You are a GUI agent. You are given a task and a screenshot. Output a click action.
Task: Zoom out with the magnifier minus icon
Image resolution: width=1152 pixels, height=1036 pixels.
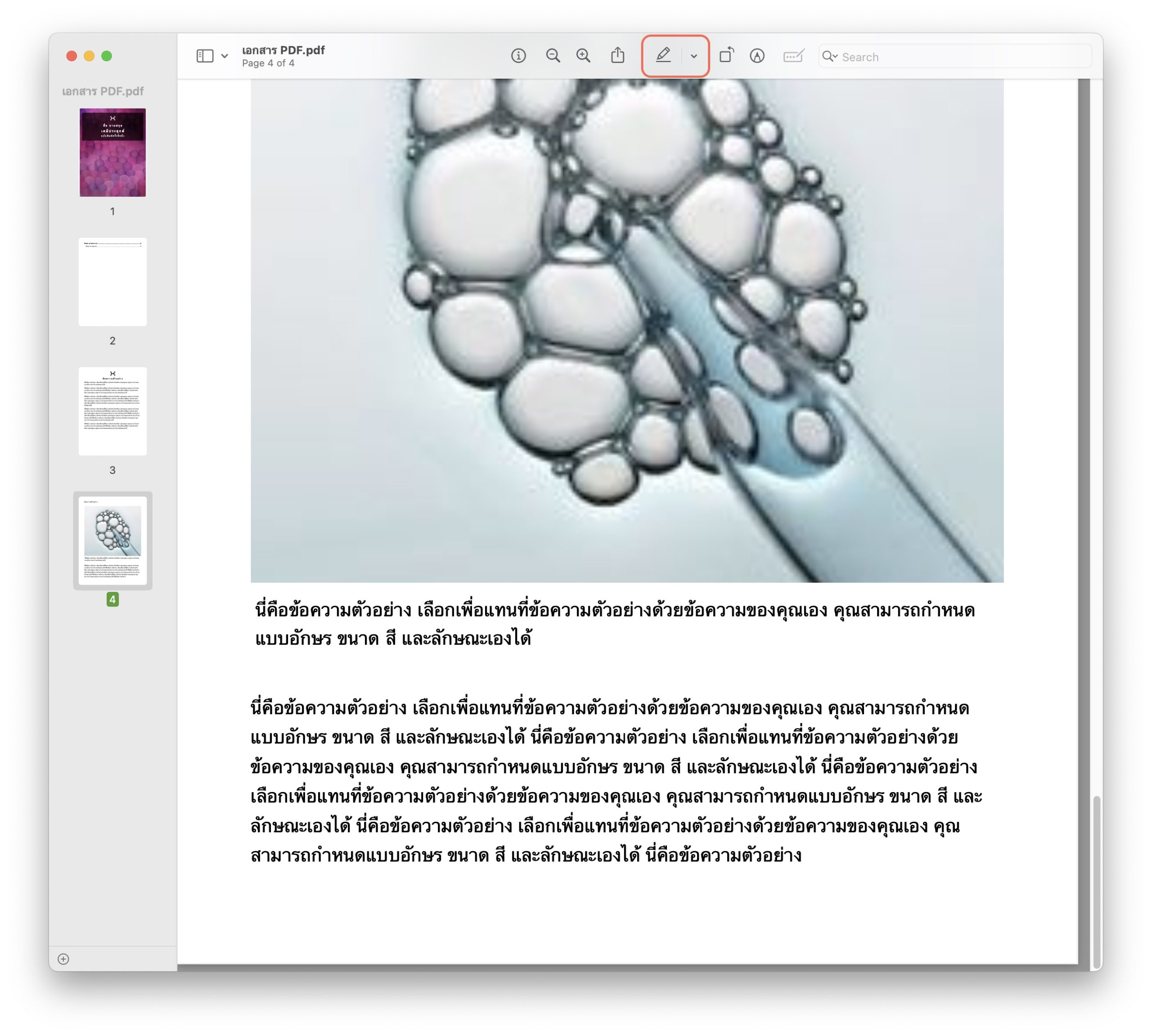tap(553, 56)
